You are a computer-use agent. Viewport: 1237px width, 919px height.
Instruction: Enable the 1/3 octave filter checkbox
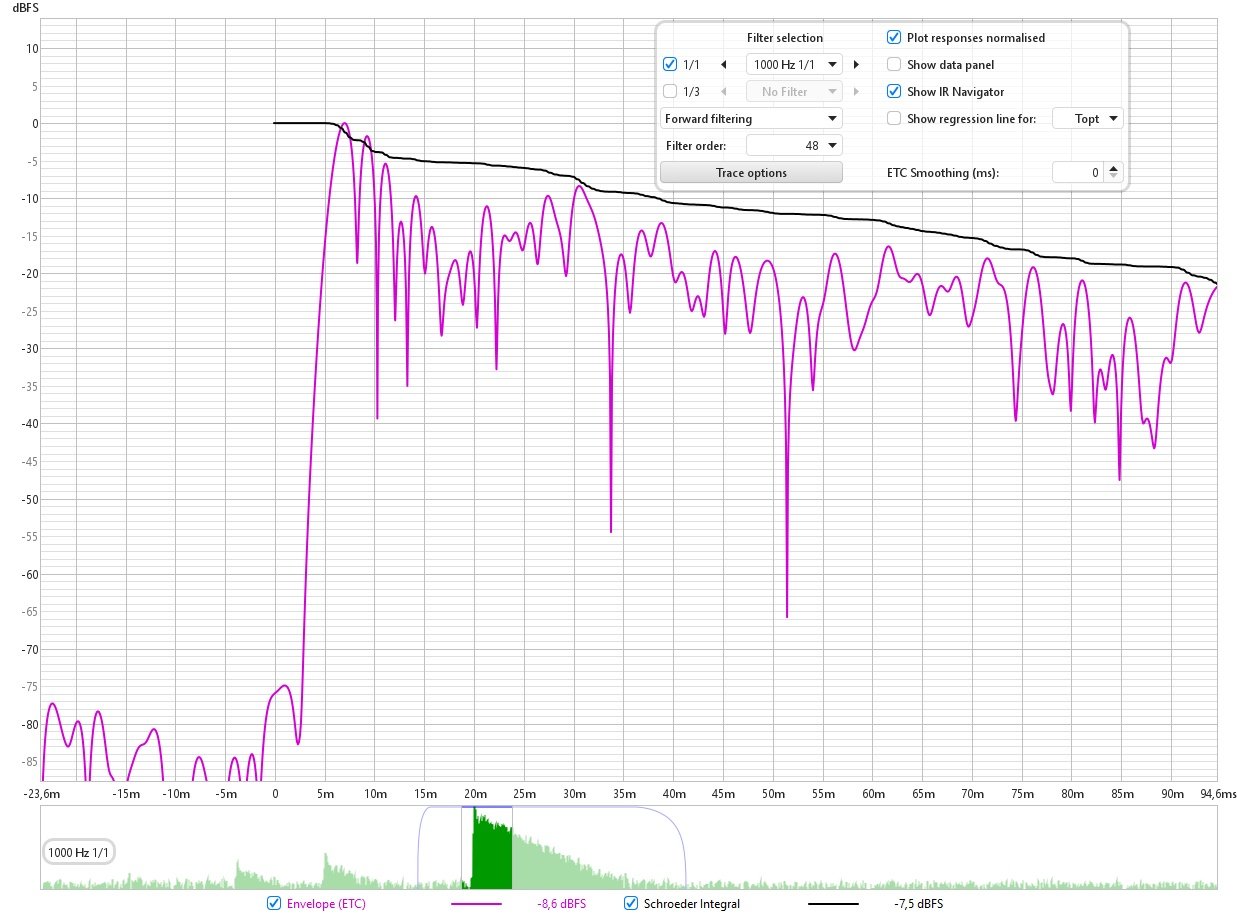point(671,92)
